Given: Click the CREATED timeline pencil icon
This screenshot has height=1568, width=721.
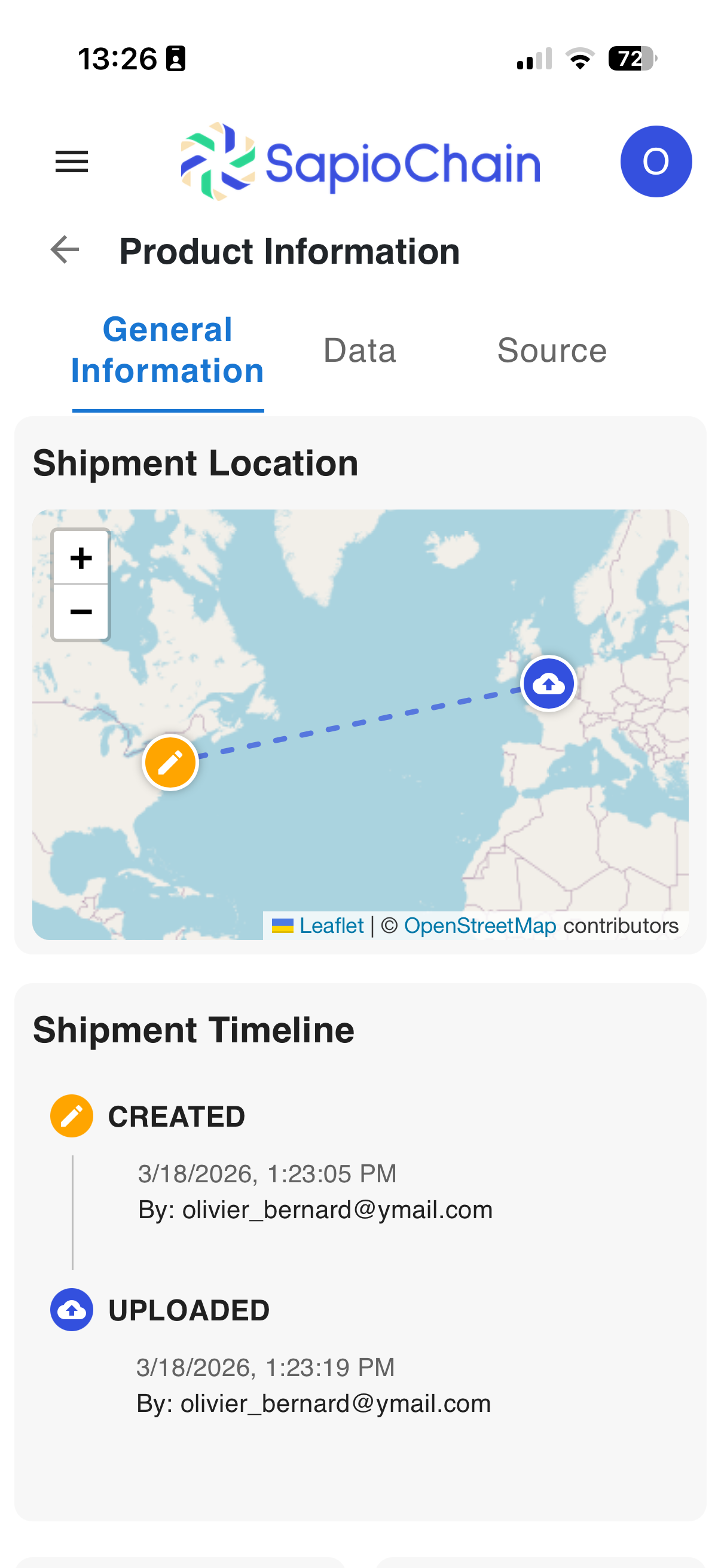Looking at the screenshot, I should pos(72,1116).
